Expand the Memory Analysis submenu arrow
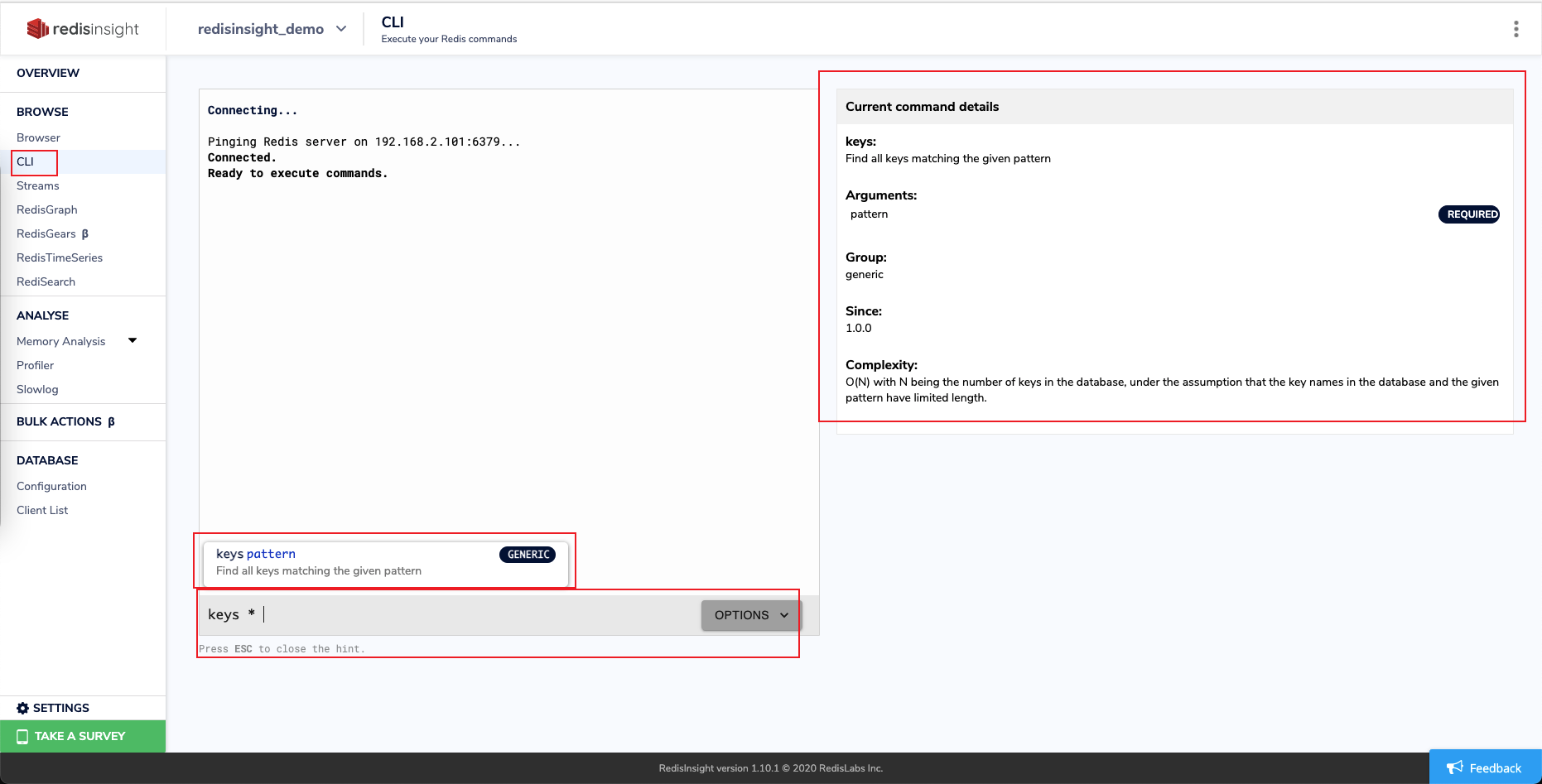Viewport: 1542px width, 784px height. click(x=133, y=340)
